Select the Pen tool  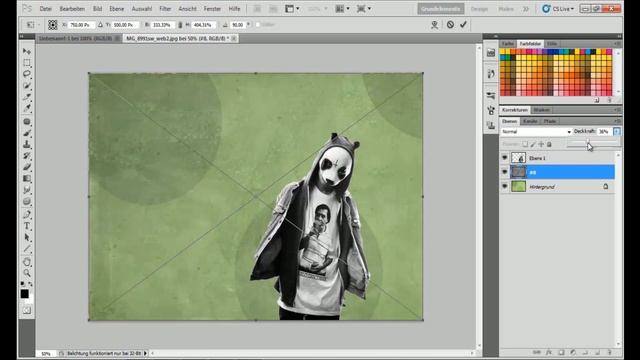tap(27, 215)
